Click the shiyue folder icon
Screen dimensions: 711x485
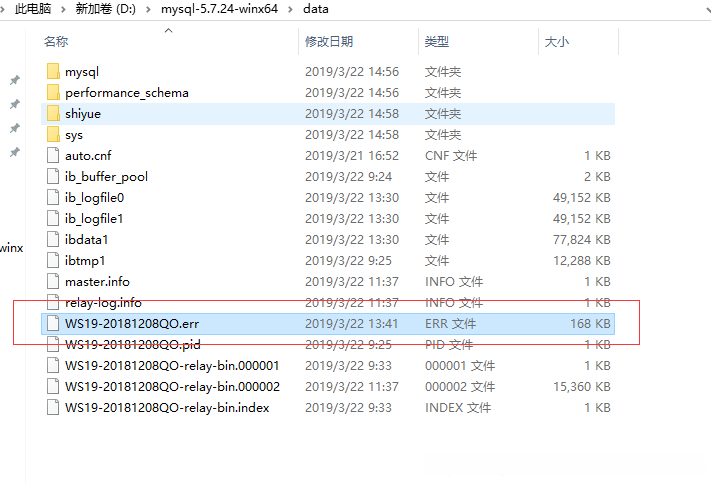point(53,114)
